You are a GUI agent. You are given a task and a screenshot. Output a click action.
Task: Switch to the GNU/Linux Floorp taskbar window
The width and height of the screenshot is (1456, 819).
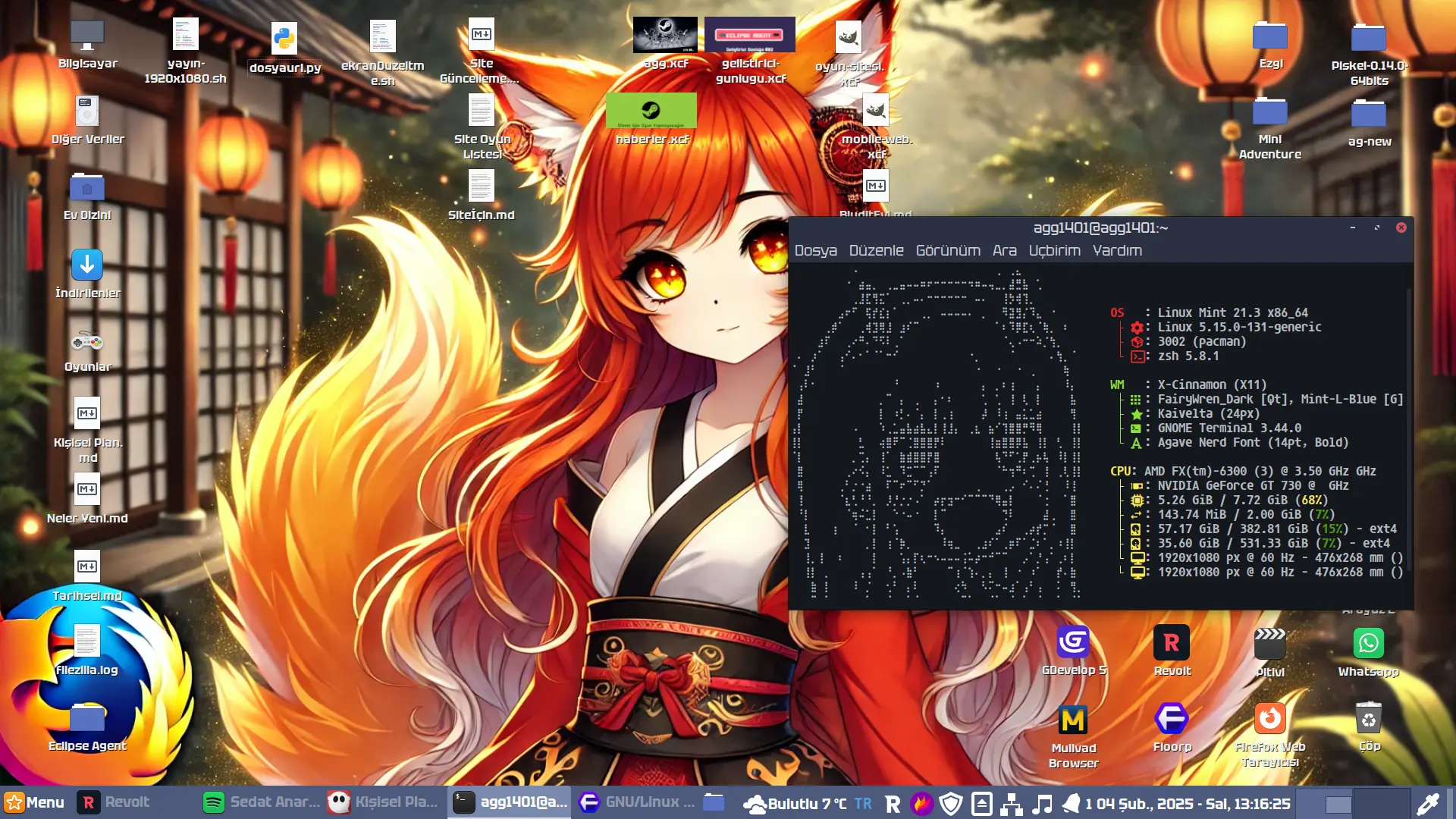637,802
